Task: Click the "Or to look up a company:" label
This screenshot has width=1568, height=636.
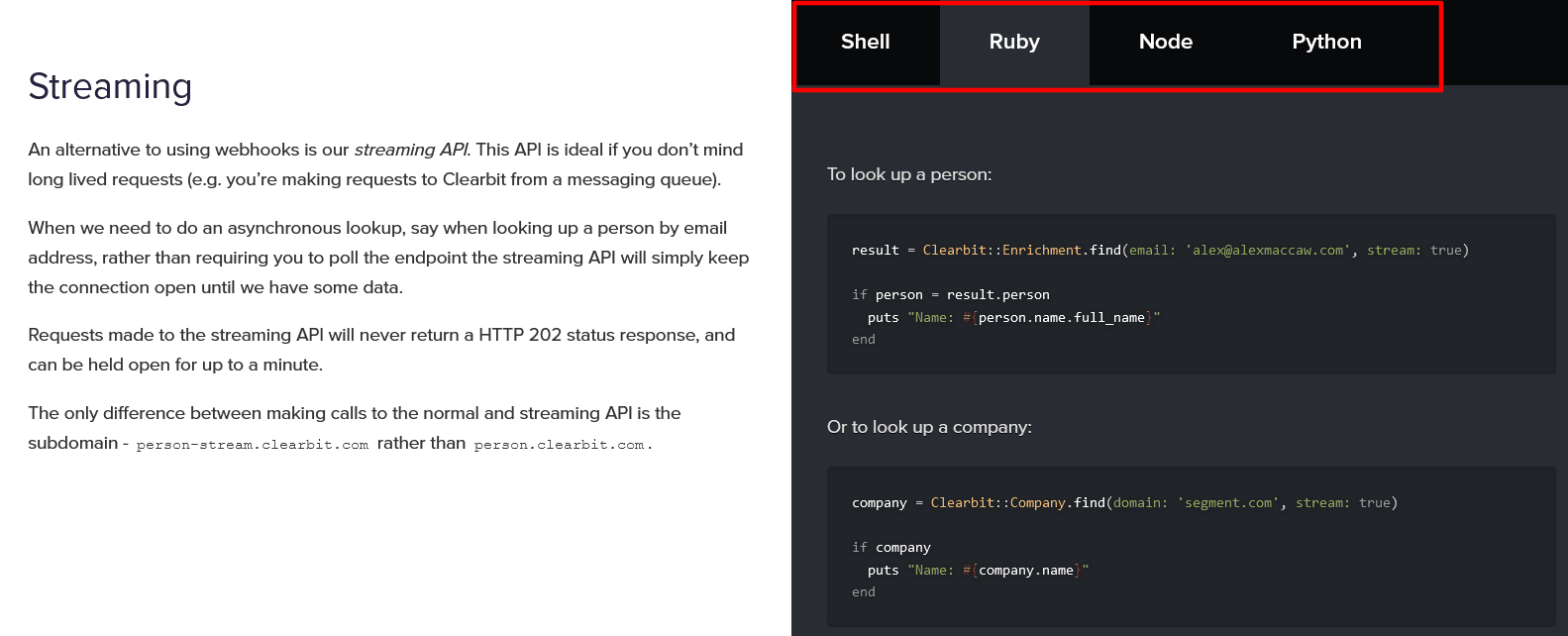Action: click(928, 427)
